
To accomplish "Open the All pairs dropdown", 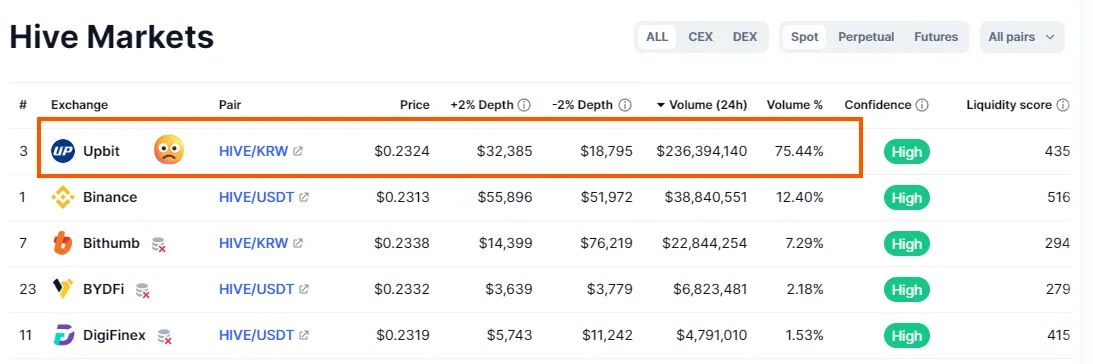I will point(1022,37).
